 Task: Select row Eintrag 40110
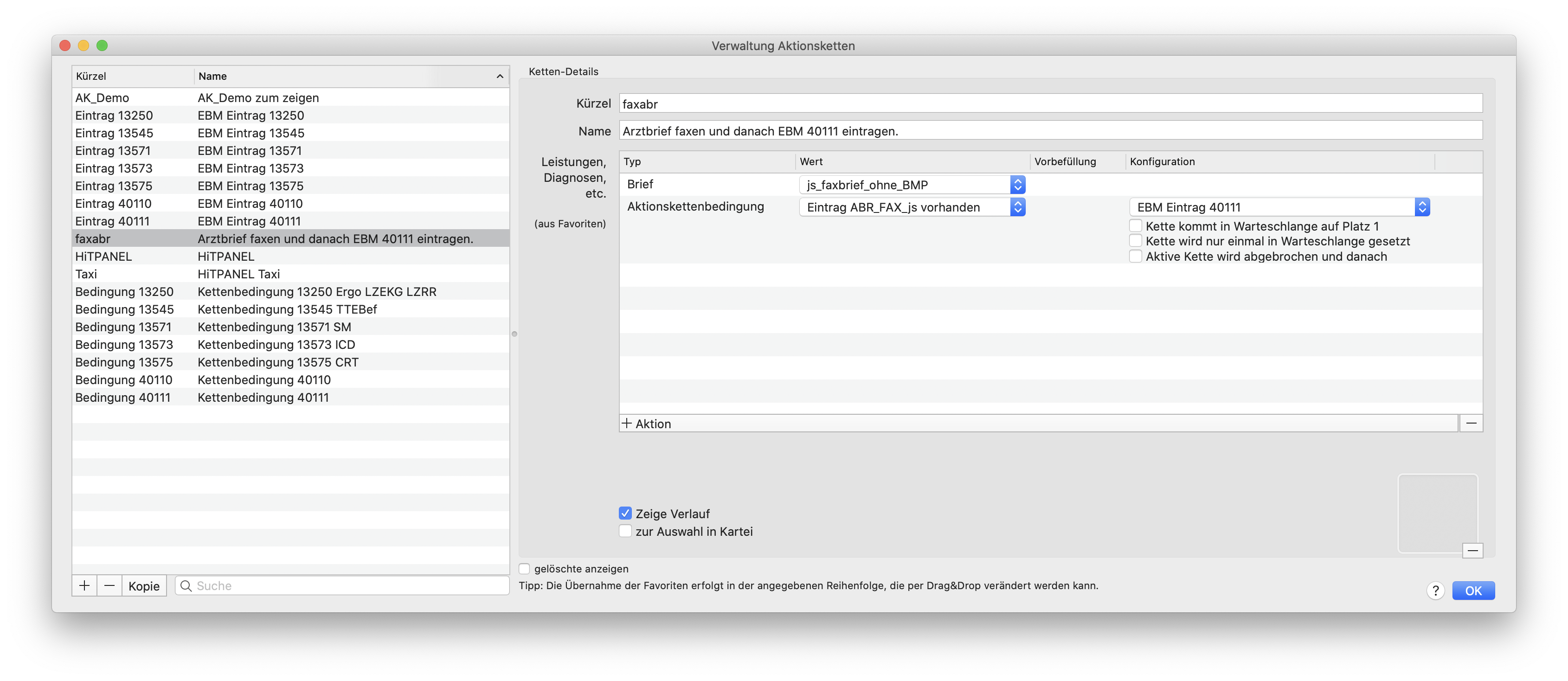[x=291, y=203]
